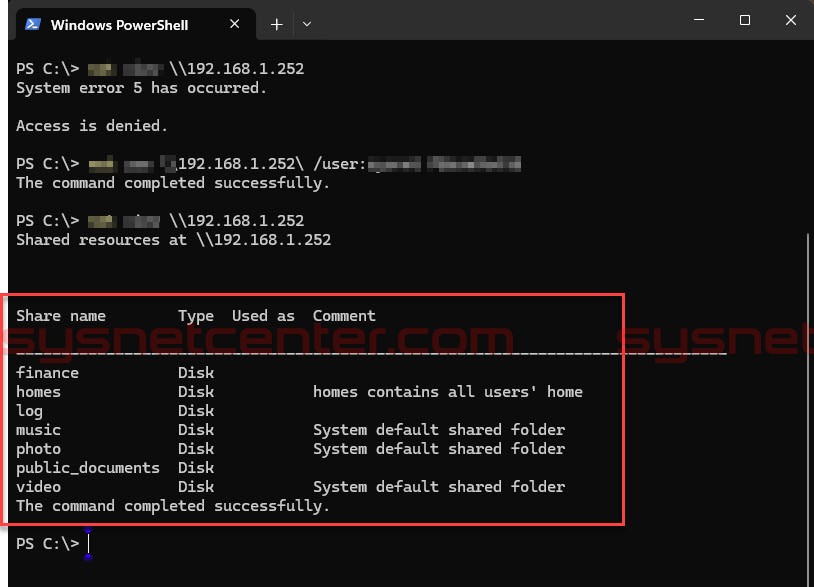Maximize the terminal window
The height and width of the screenshot is (587, 814).
pos(744,20)
